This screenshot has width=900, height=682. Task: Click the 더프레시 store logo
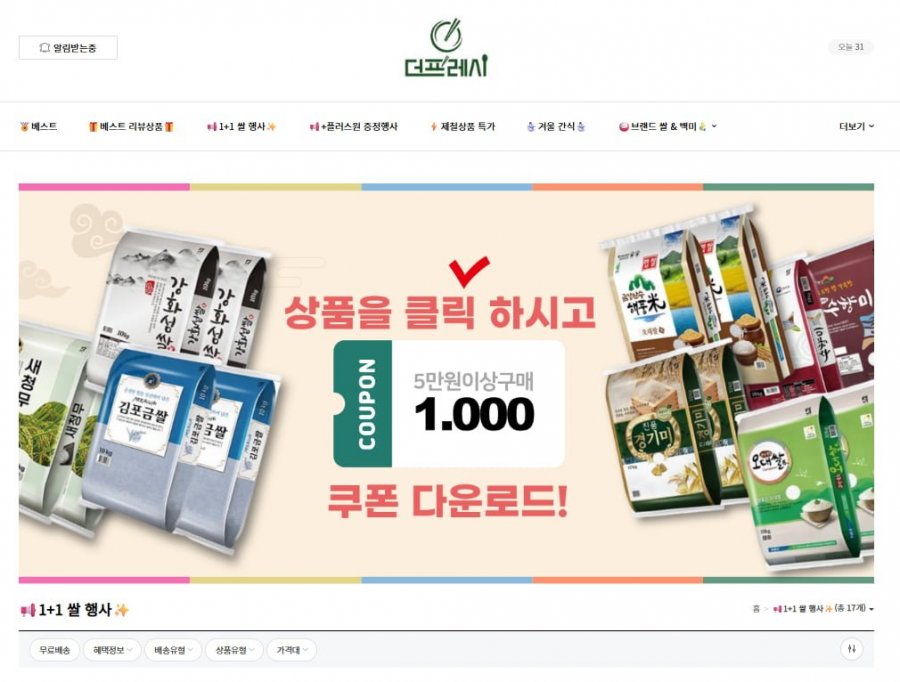click(446, 48)
